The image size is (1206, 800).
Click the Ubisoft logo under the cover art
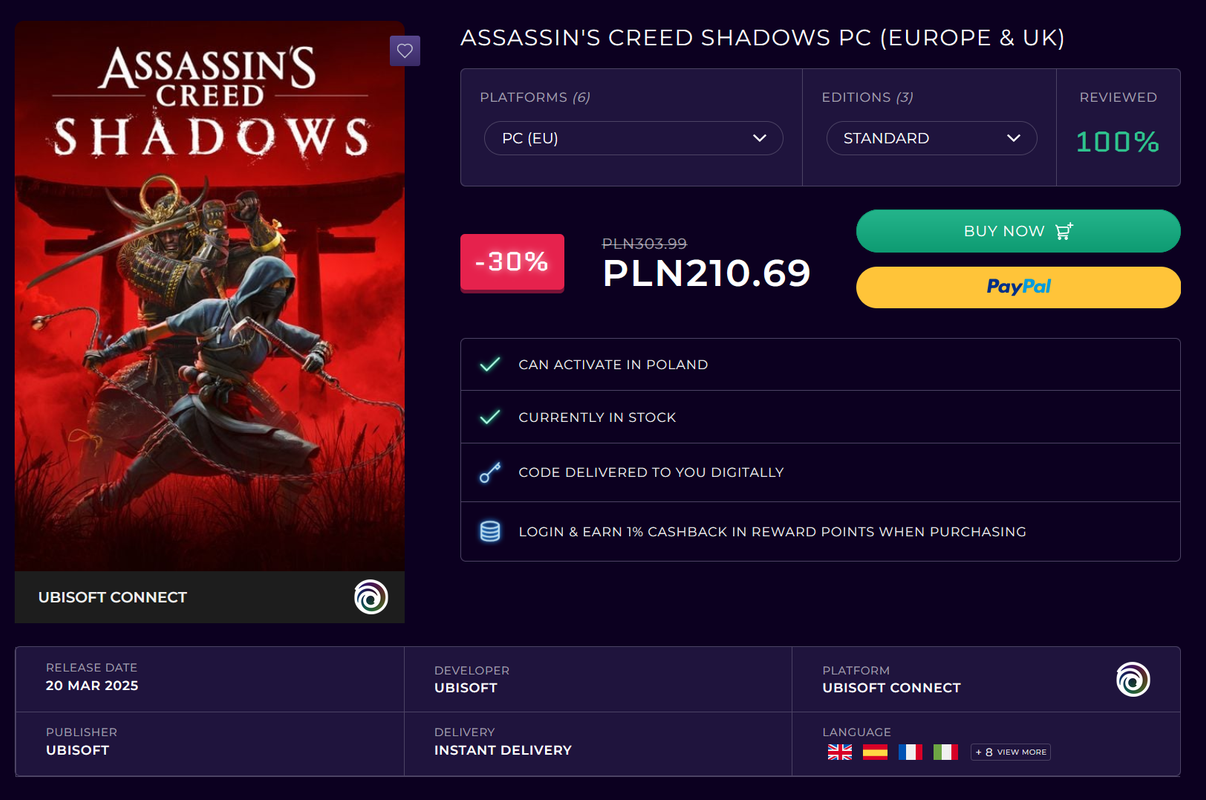371,597
